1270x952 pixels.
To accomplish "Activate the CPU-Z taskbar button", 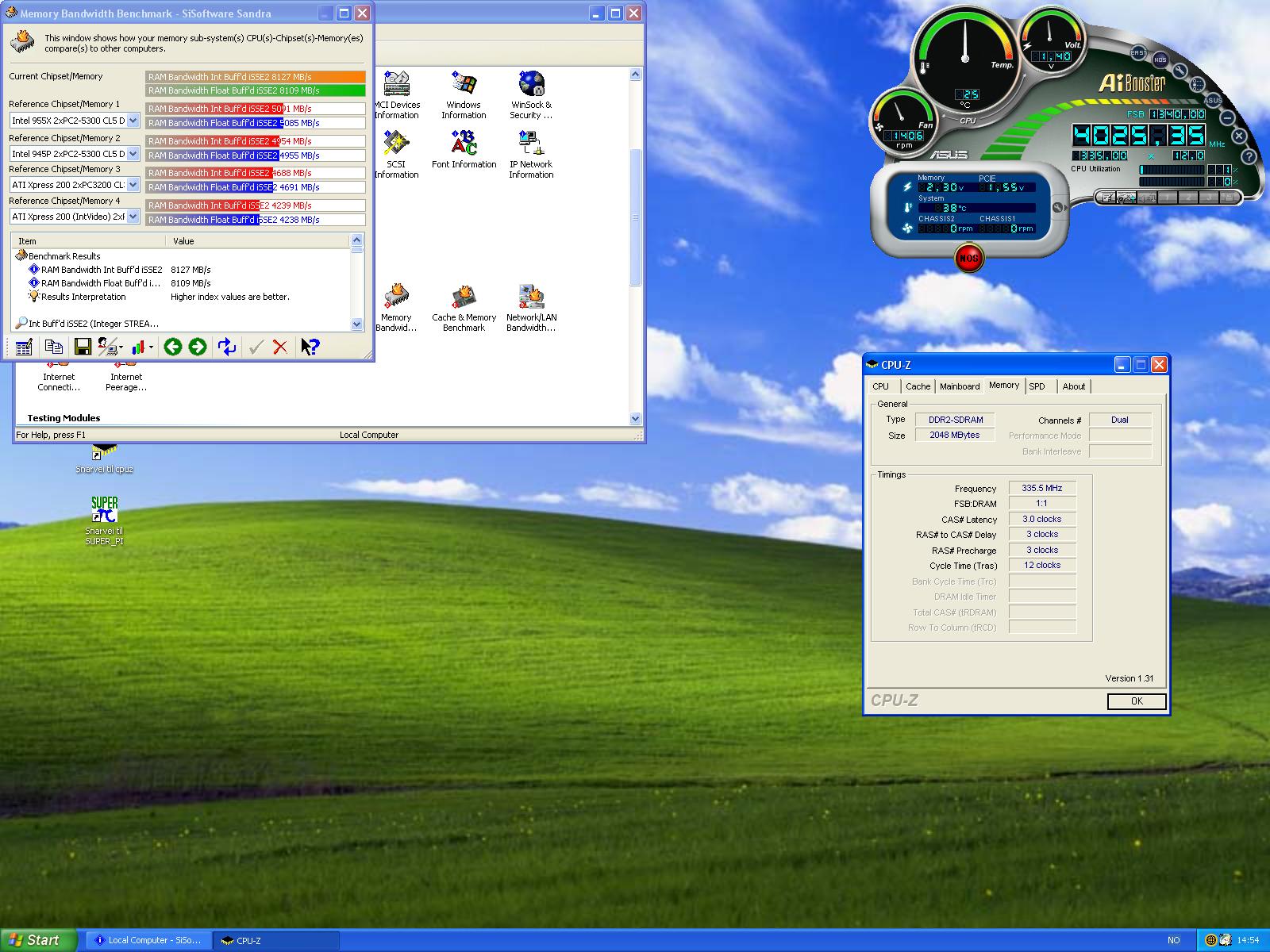I will tap(277, 940).
